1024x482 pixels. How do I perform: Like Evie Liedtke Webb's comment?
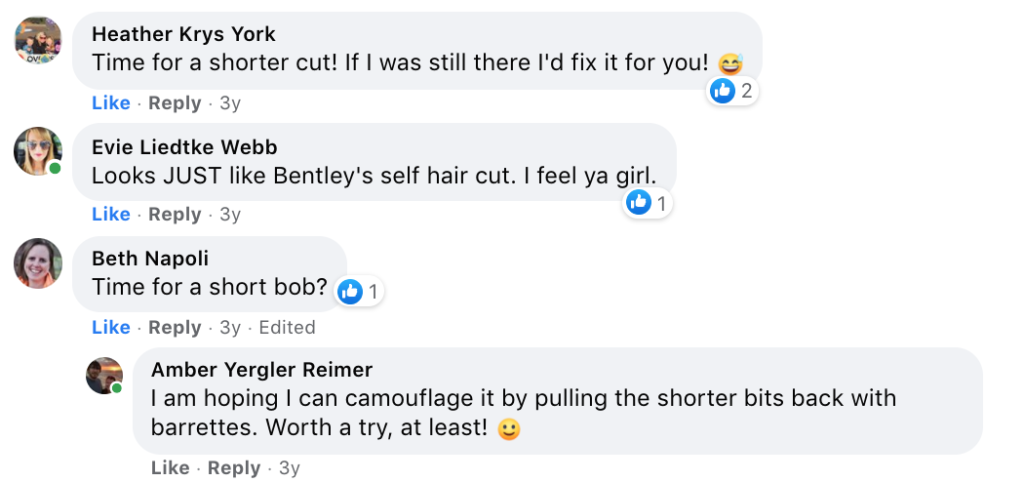click(x=111, y=214)
